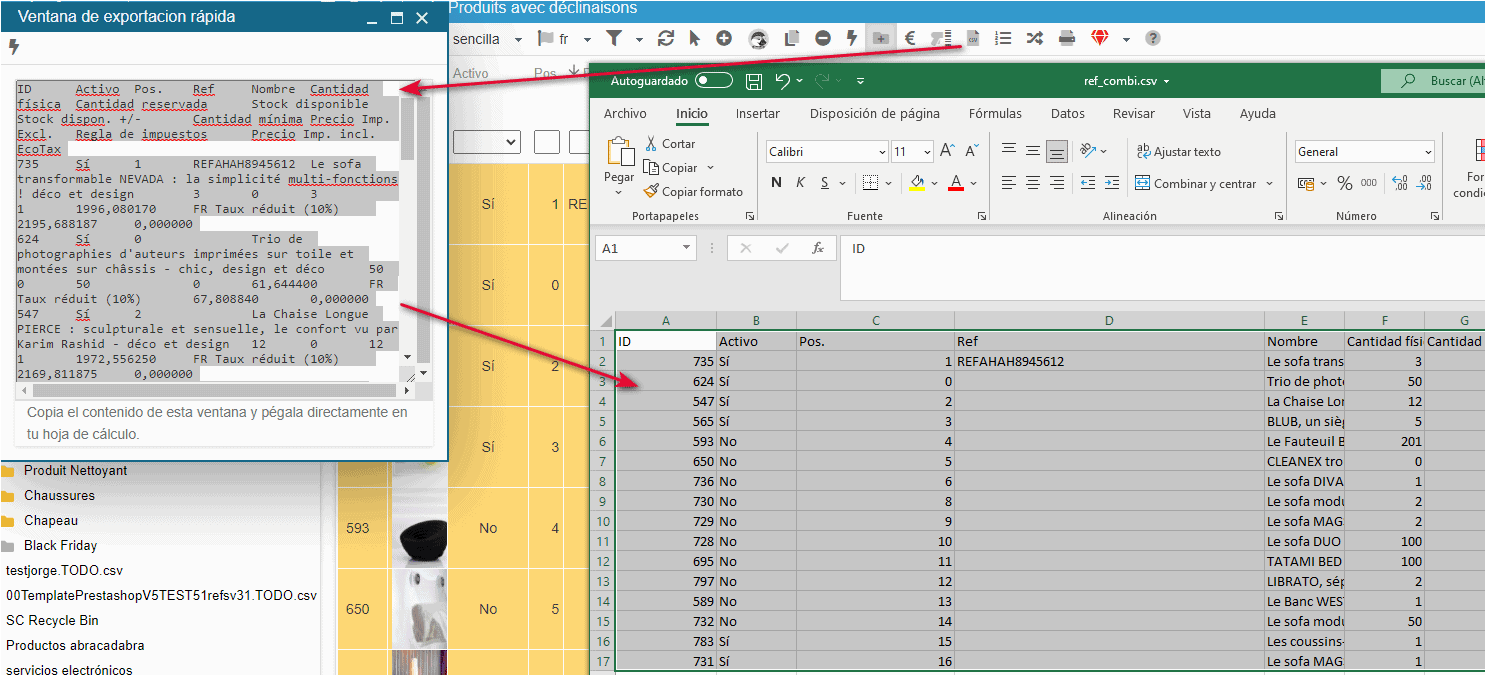1485x675 pixels.
Task: Click the percent style icon
Action: pos(1344,184)
